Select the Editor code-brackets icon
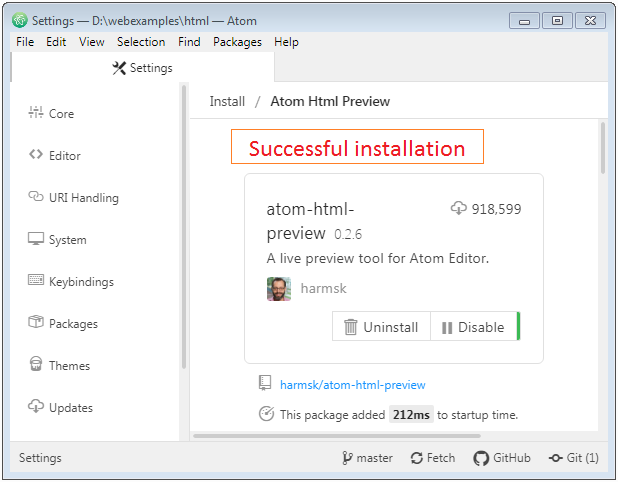 [35, 154]
